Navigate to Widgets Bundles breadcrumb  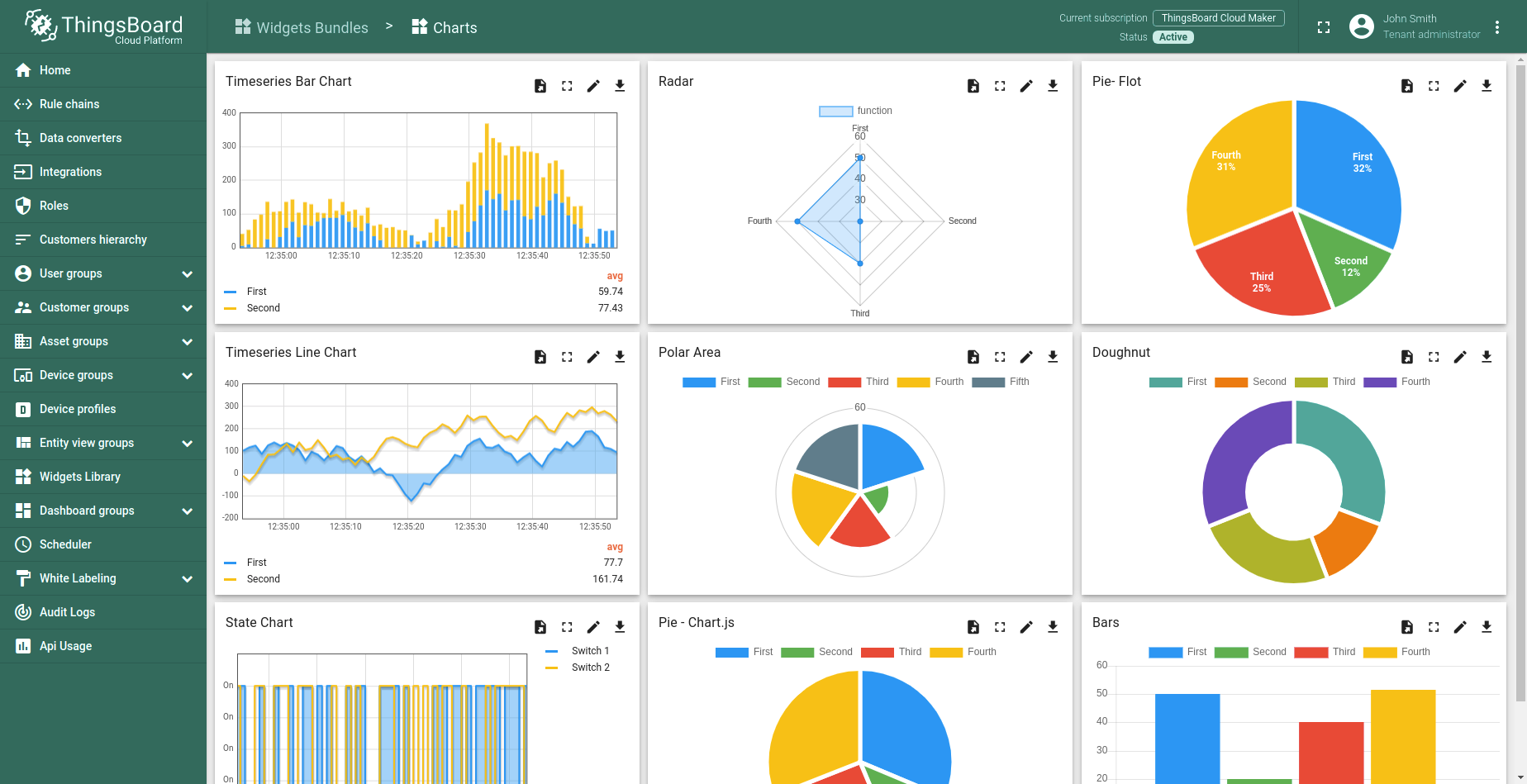tap(302, 27)
